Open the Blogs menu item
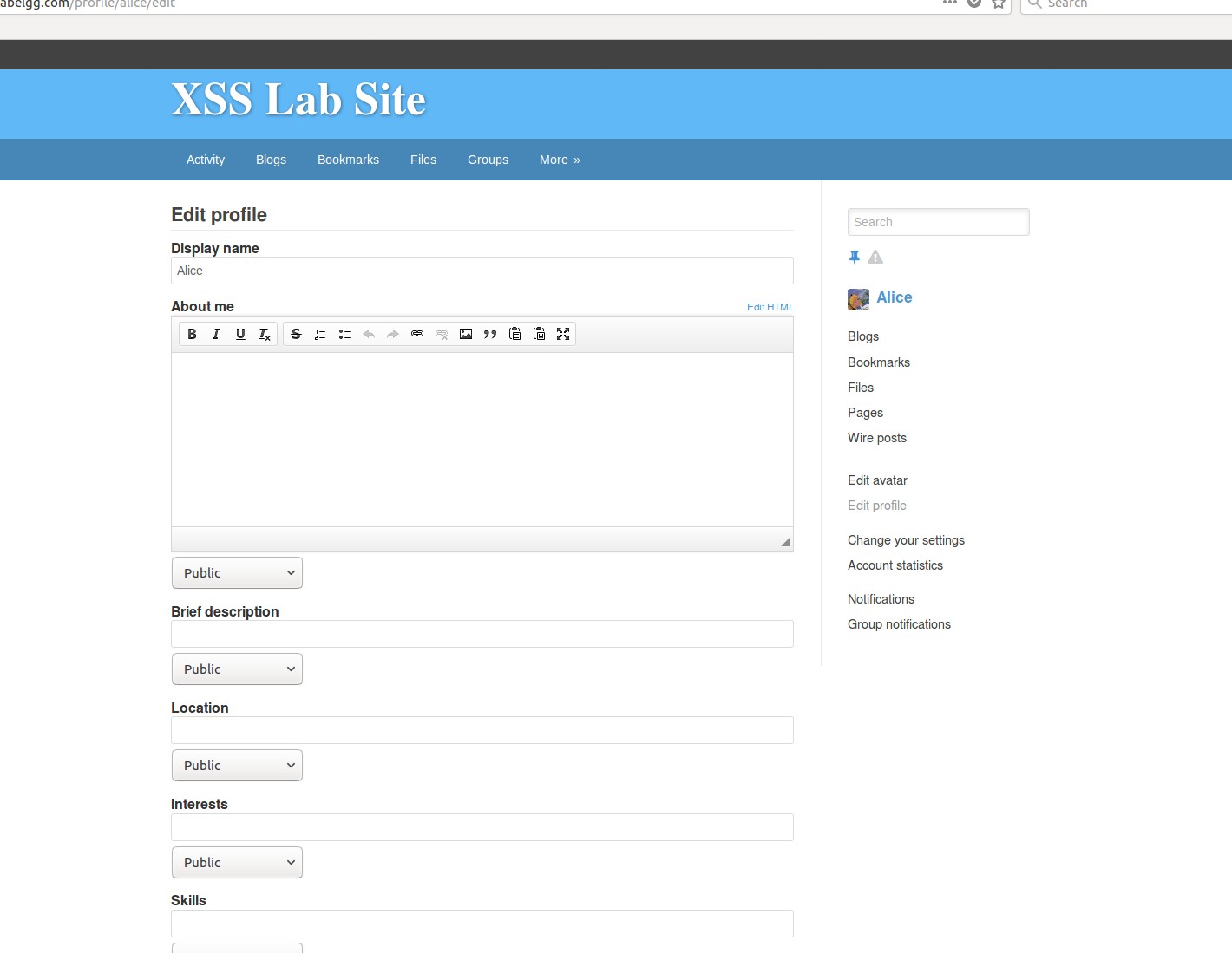This screenshot has width=1232, height=953. tap(271, 160)
